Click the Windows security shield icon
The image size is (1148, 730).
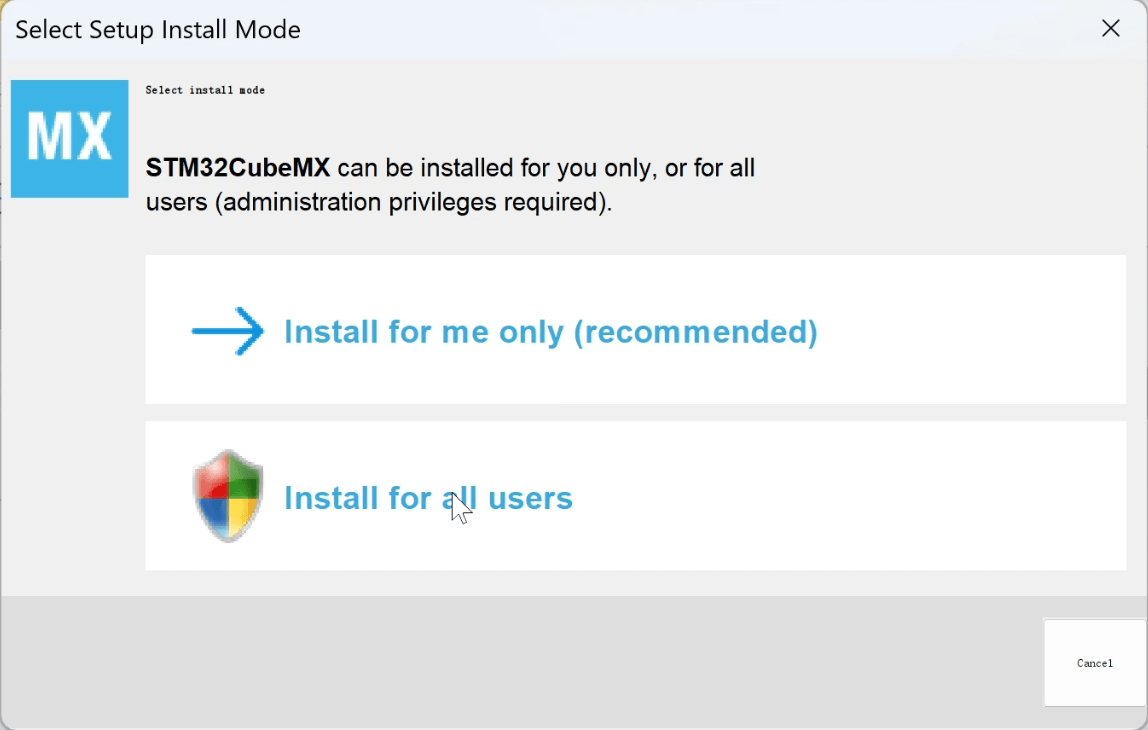click(x=228, y=496)
